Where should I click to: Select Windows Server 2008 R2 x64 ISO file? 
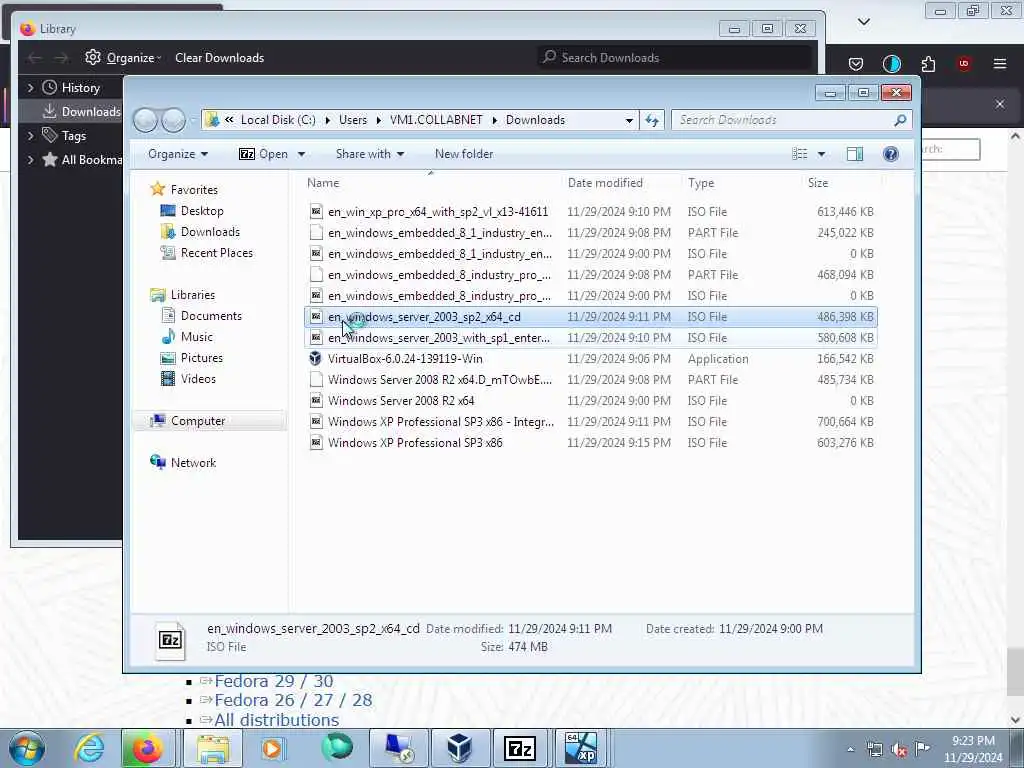[590, 401]
